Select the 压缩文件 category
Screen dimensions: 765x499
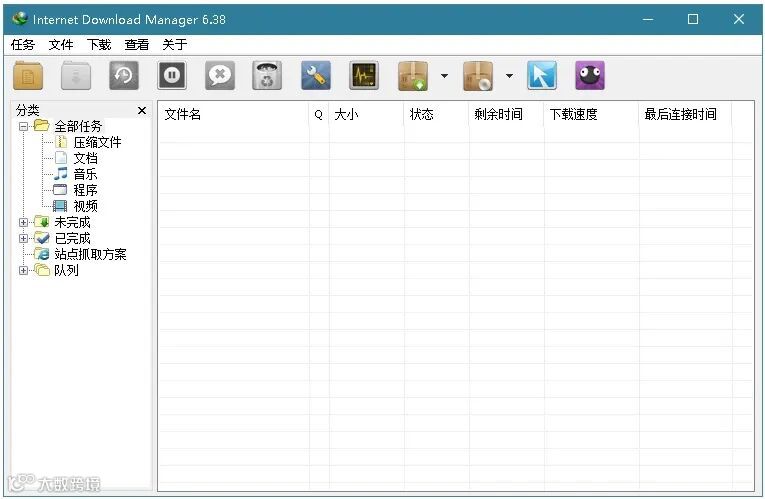point(97,142)
